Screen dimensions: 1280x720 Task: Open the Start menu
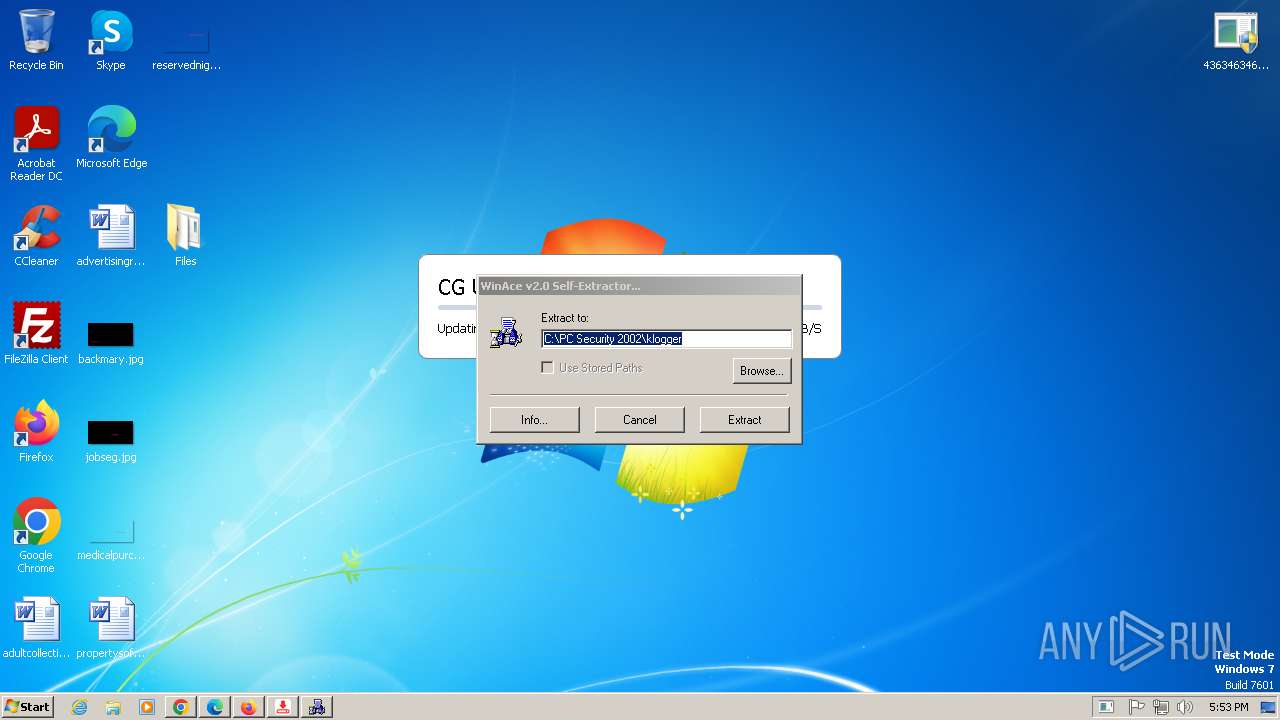click(28, 707)
